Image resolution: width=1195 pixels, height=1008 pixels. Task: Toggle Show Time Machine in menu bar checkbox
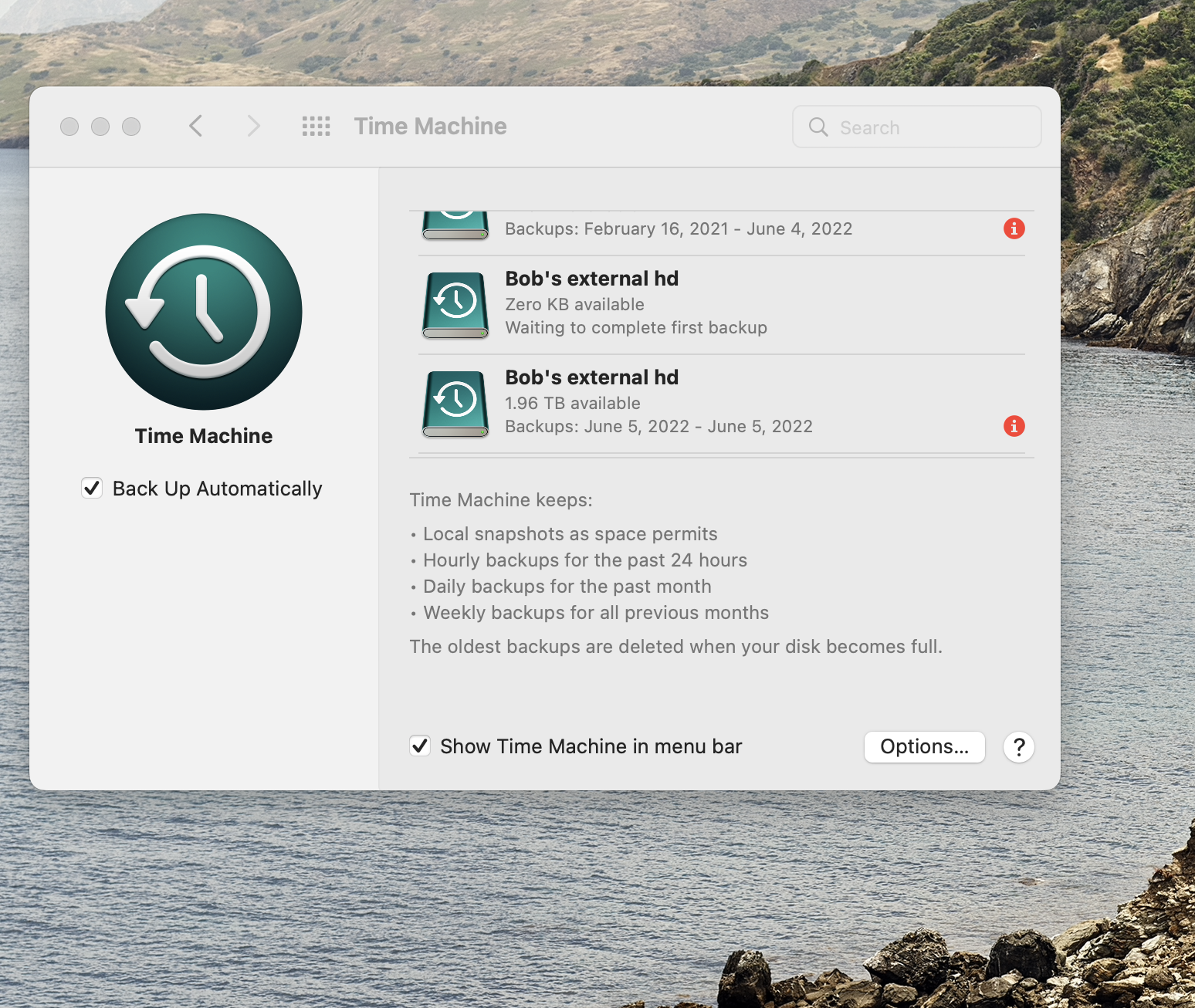click(420, 746)
